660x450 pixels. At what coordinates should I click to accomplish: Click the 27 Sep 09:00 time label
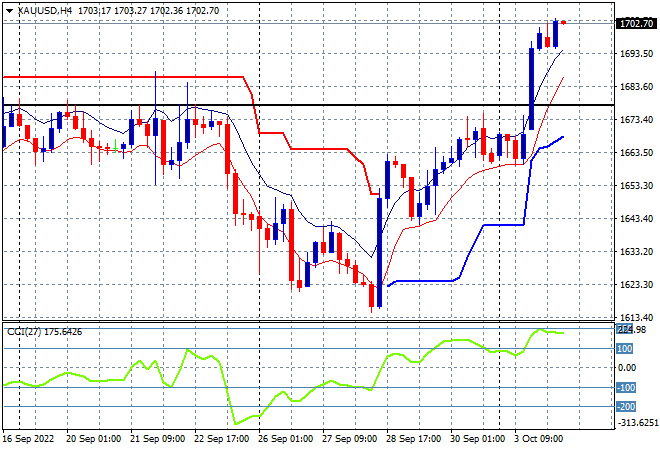pyautogui.click(x=349, y=439)
